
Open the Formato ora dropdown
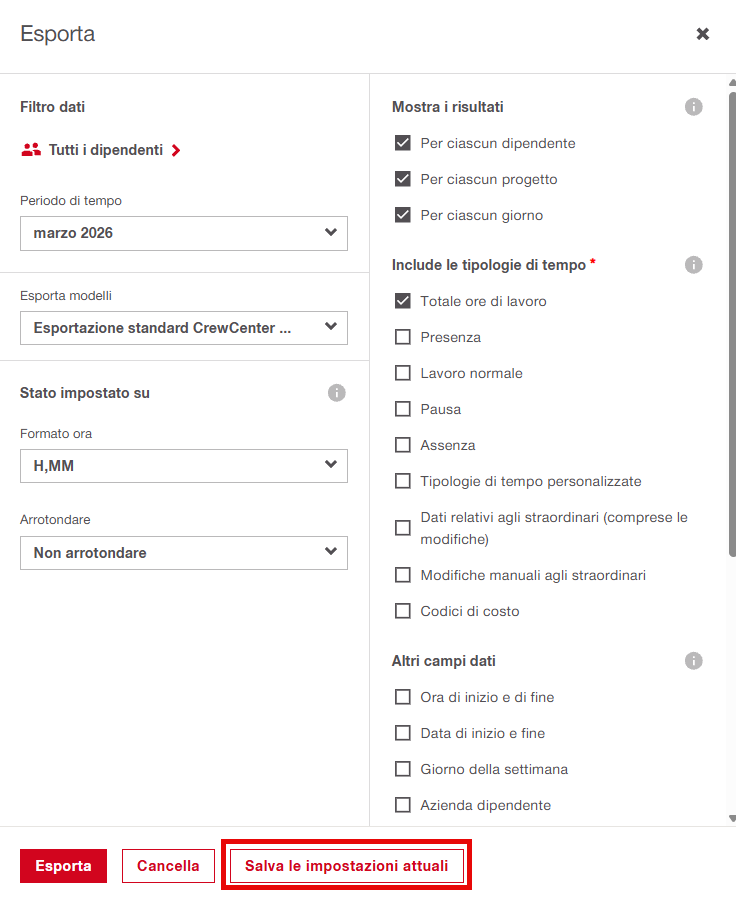[184, 466]
